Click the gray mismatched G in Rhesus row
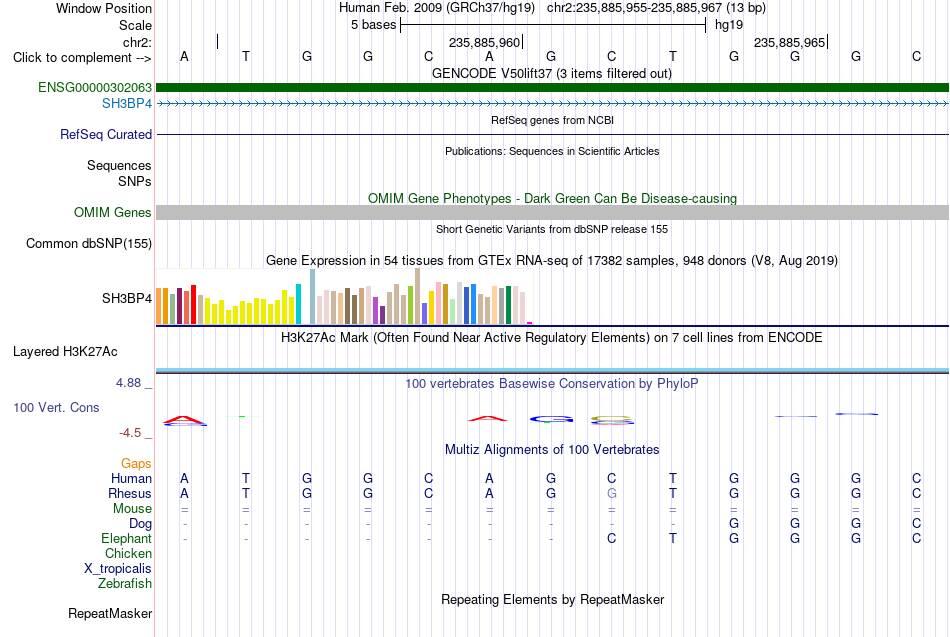The width and height of the screenshot is (950, 637). tap(612, 494)
